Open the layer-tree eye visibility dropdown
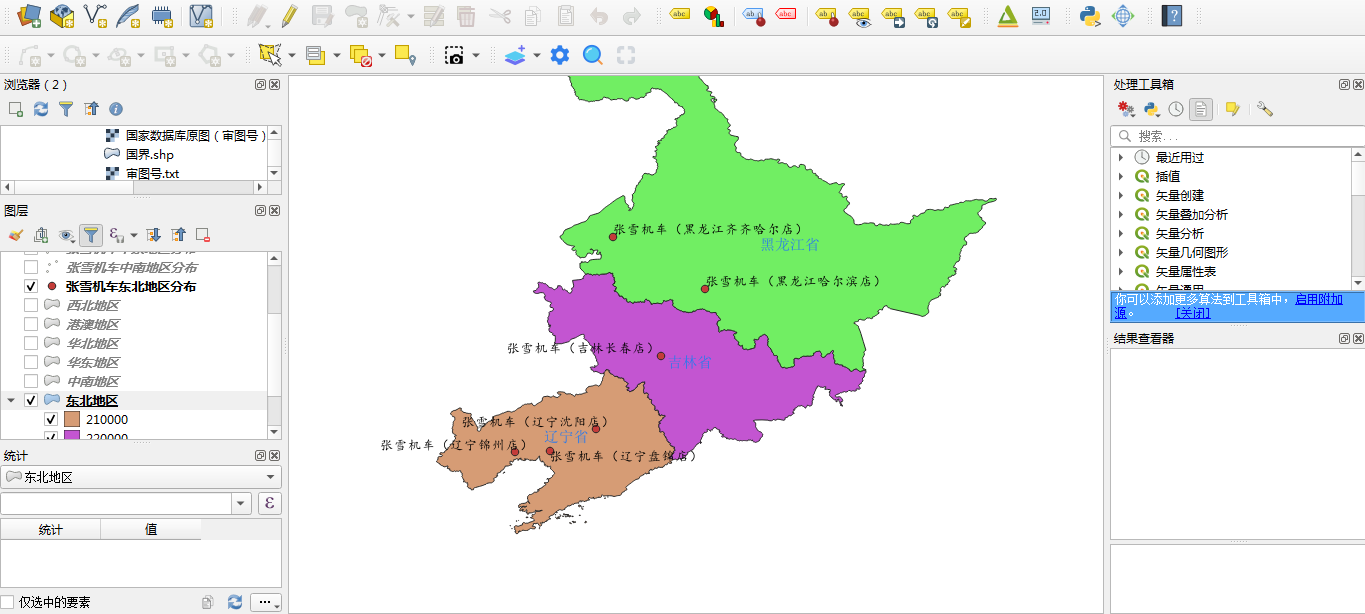The image size is (1365, 614). coord(67,235)
